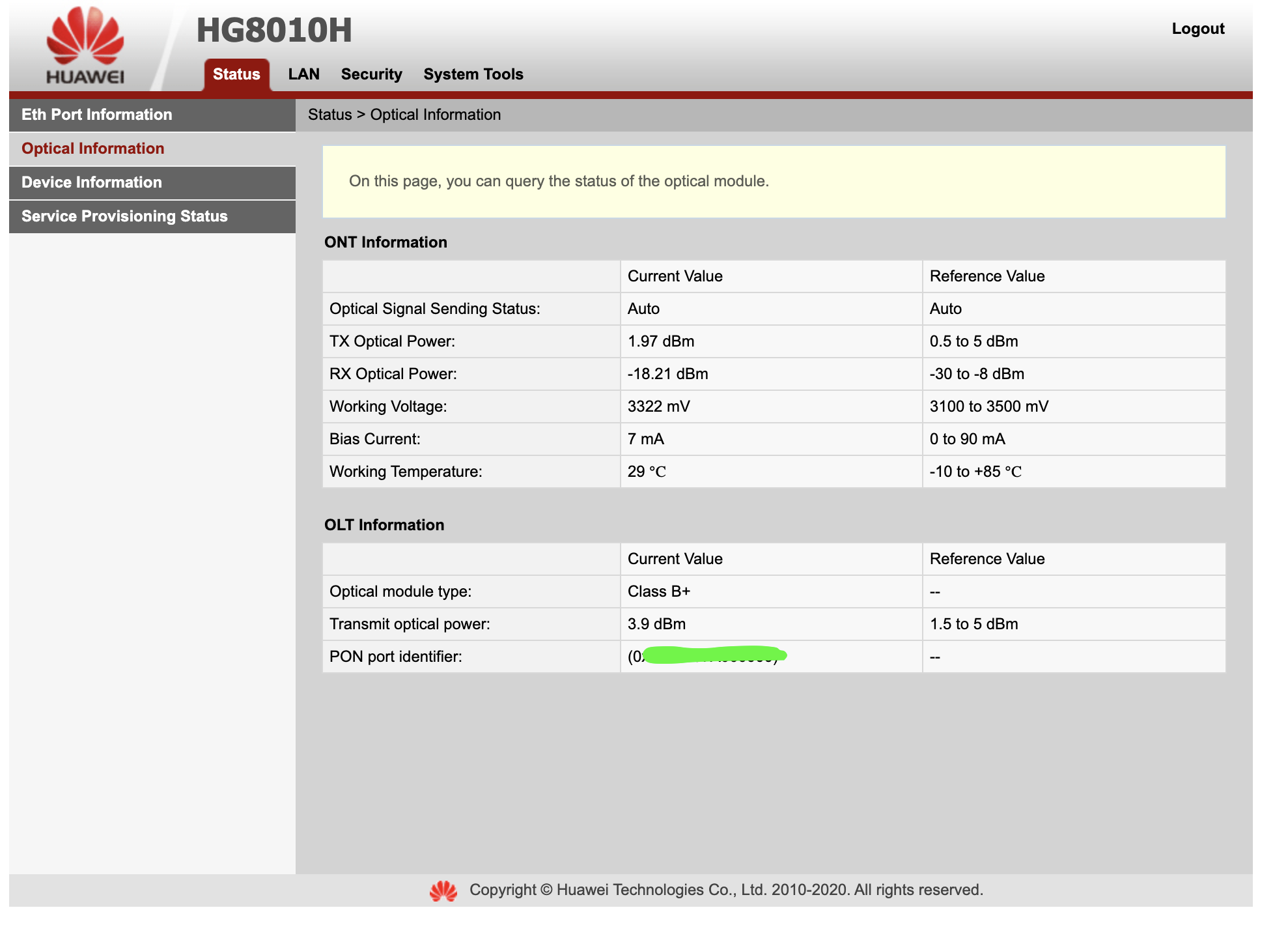This screenshot has width=1288, height=925.
Task: Switch to the System Tools tab
Action: click(473, 74)
